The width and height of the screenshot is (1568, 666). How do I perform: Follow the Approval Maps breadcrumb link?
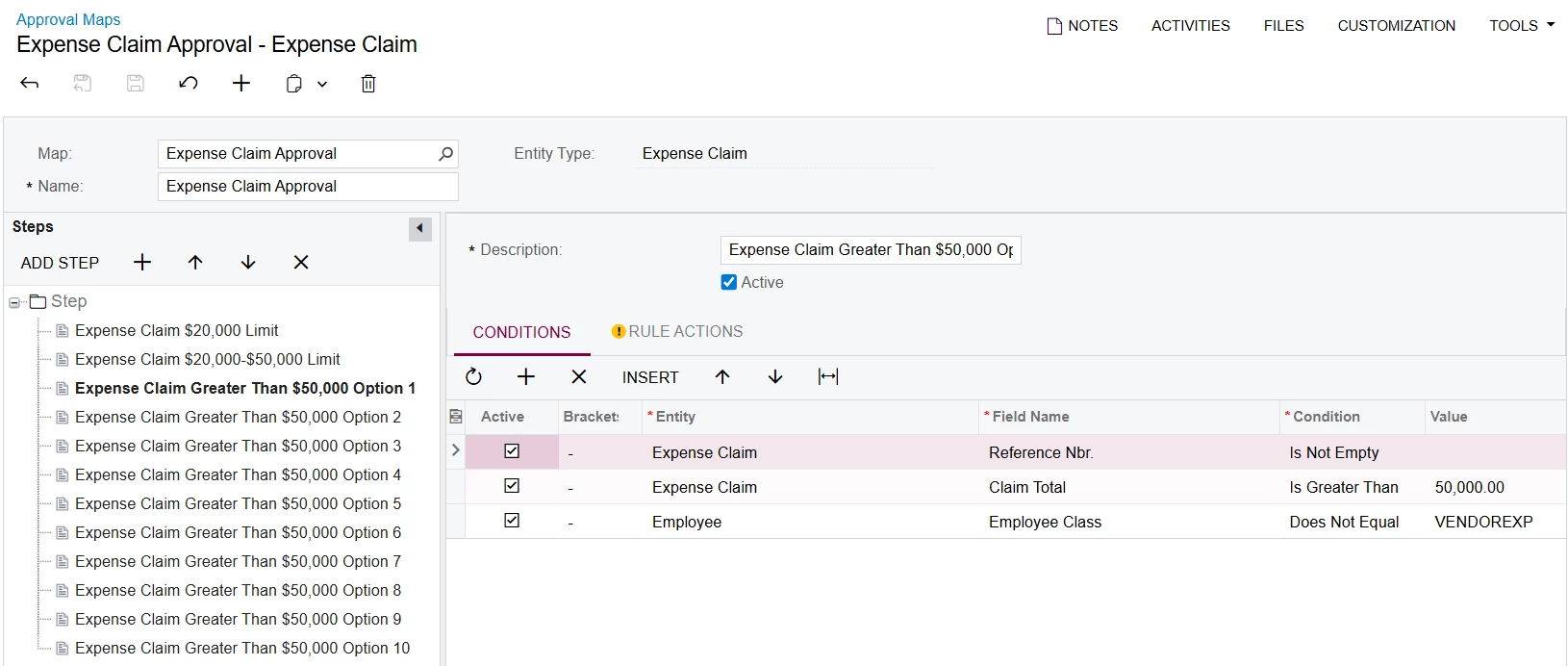tap(68, 19)
